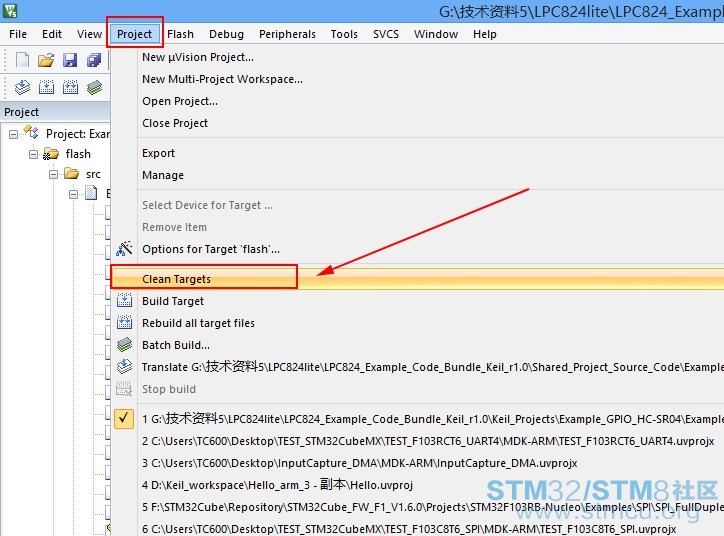Close the open Project menu
The height and width of the screenshot is (536, 724).
(x=134, y=34)
